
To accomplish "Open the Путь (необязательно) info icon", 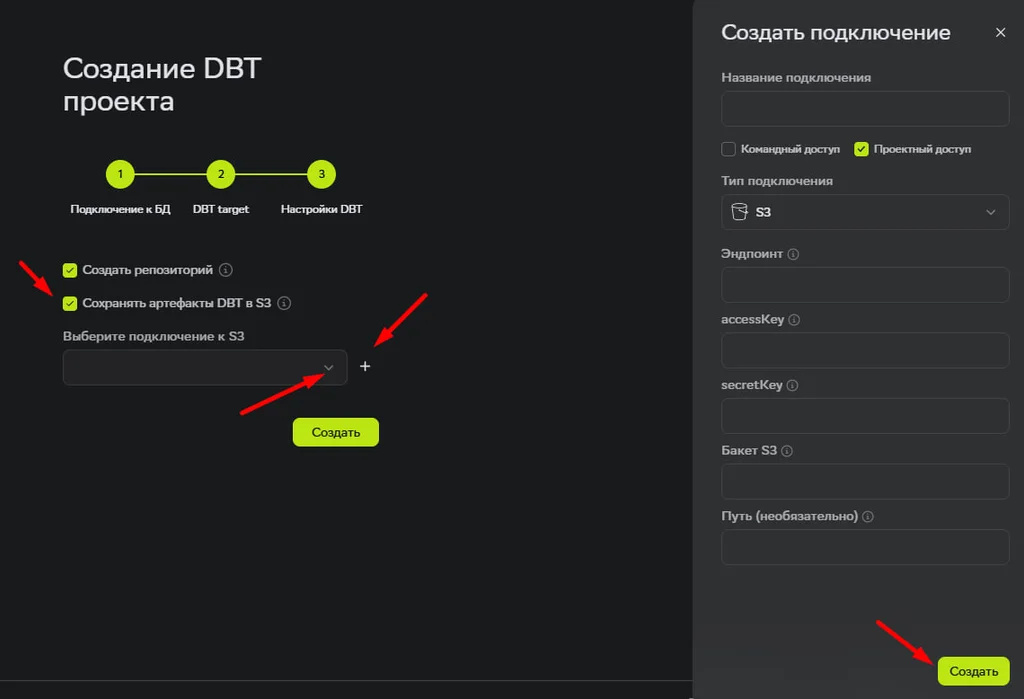I will click(868, 516).
